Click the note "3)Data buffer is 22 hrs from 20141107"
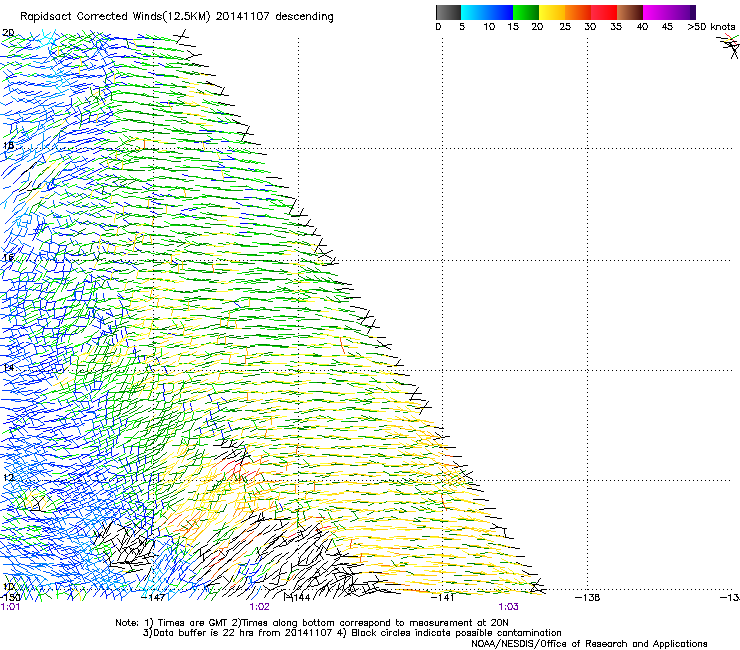 coord(237,633)
